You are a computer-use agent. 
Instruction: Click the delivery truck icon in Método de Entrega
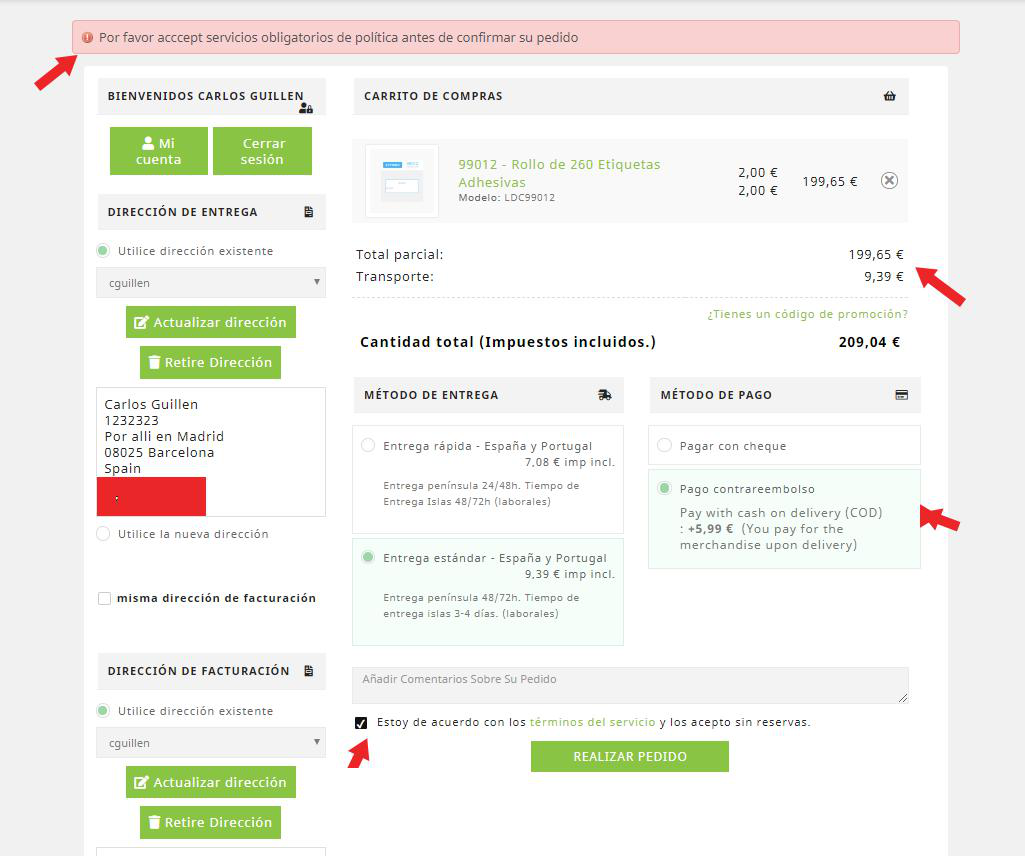[x=605, y=395]
